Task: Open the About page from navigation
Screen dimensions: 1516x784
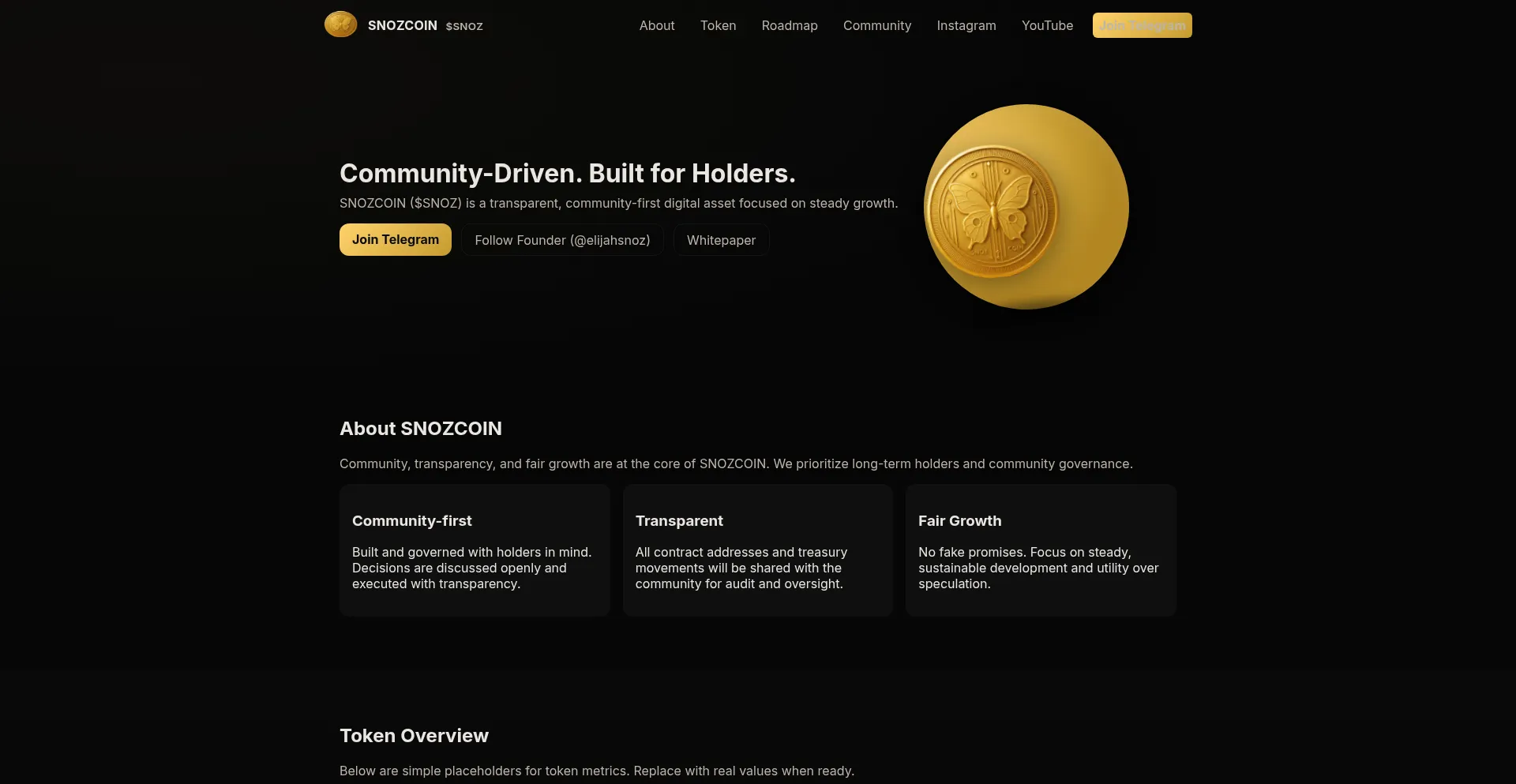Action: [x=656, y=25]
